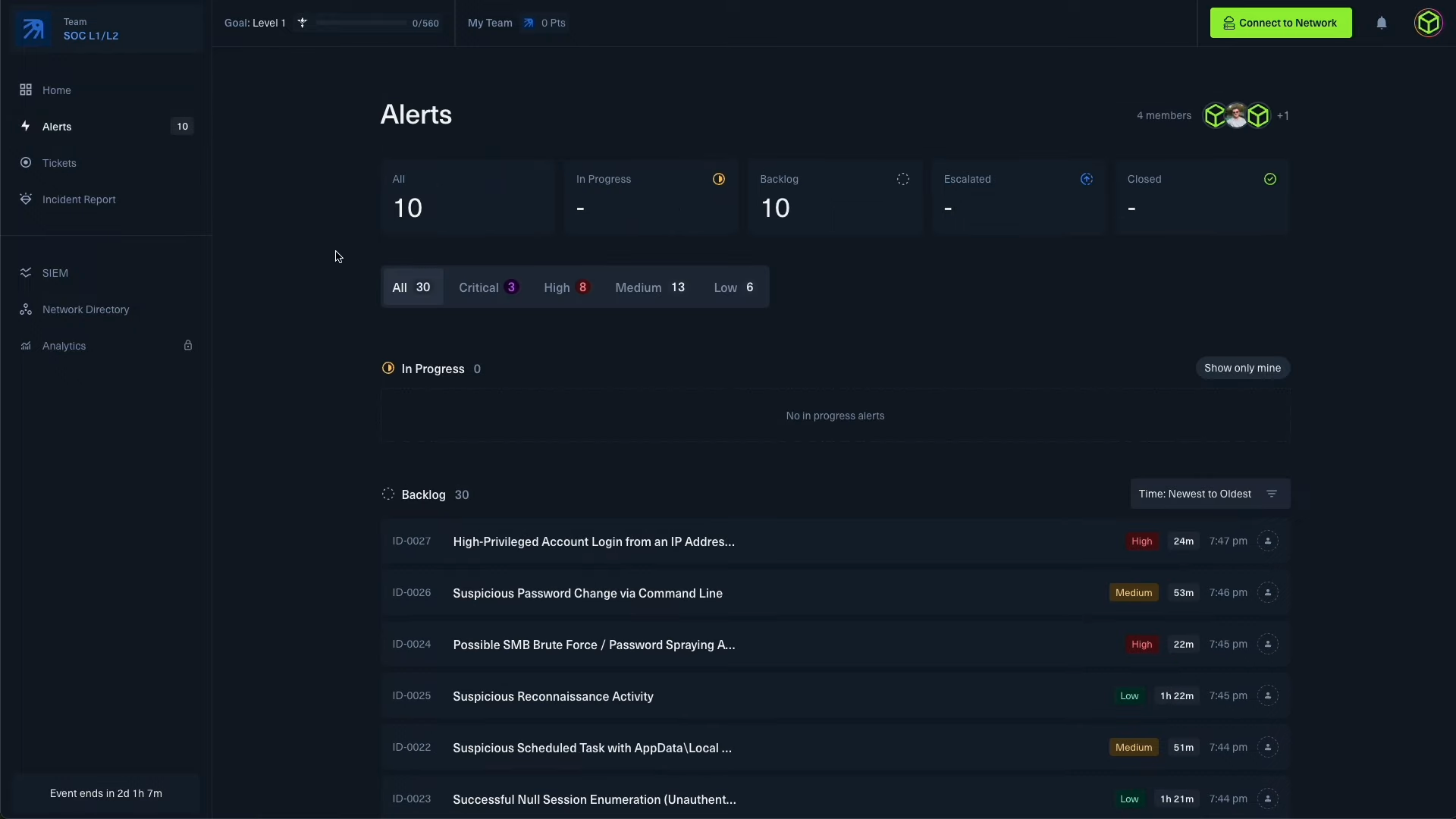Click the Goal Level 1 progress bar

[x=361, y=23]
